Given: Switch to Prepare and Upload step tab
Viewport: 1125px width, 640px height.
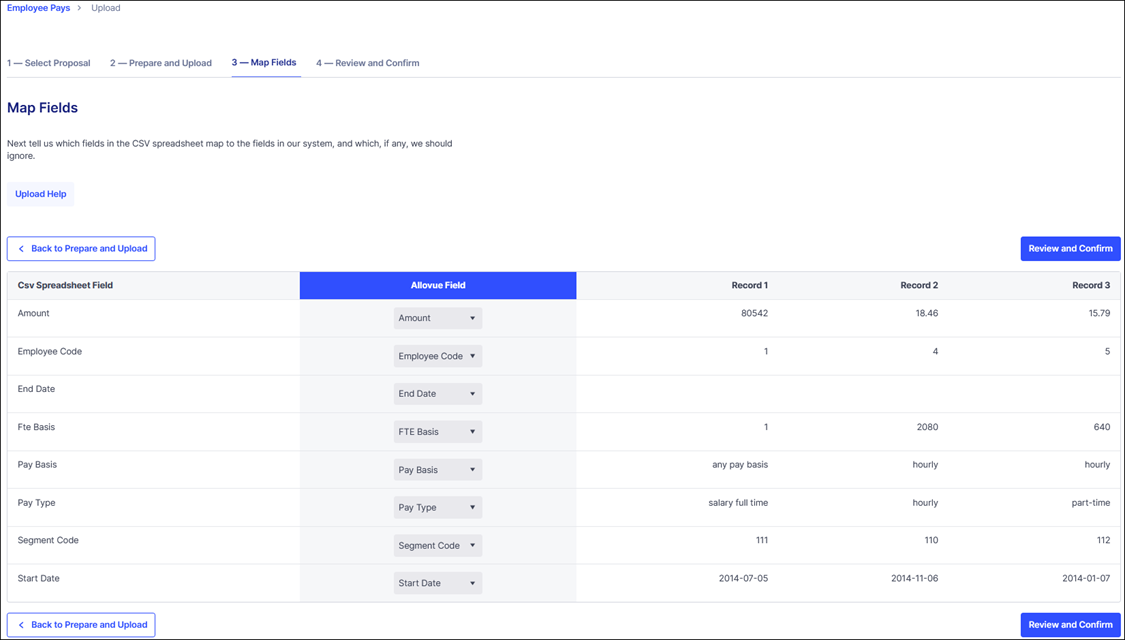Looking at the screenshot, I should [161, 63].
